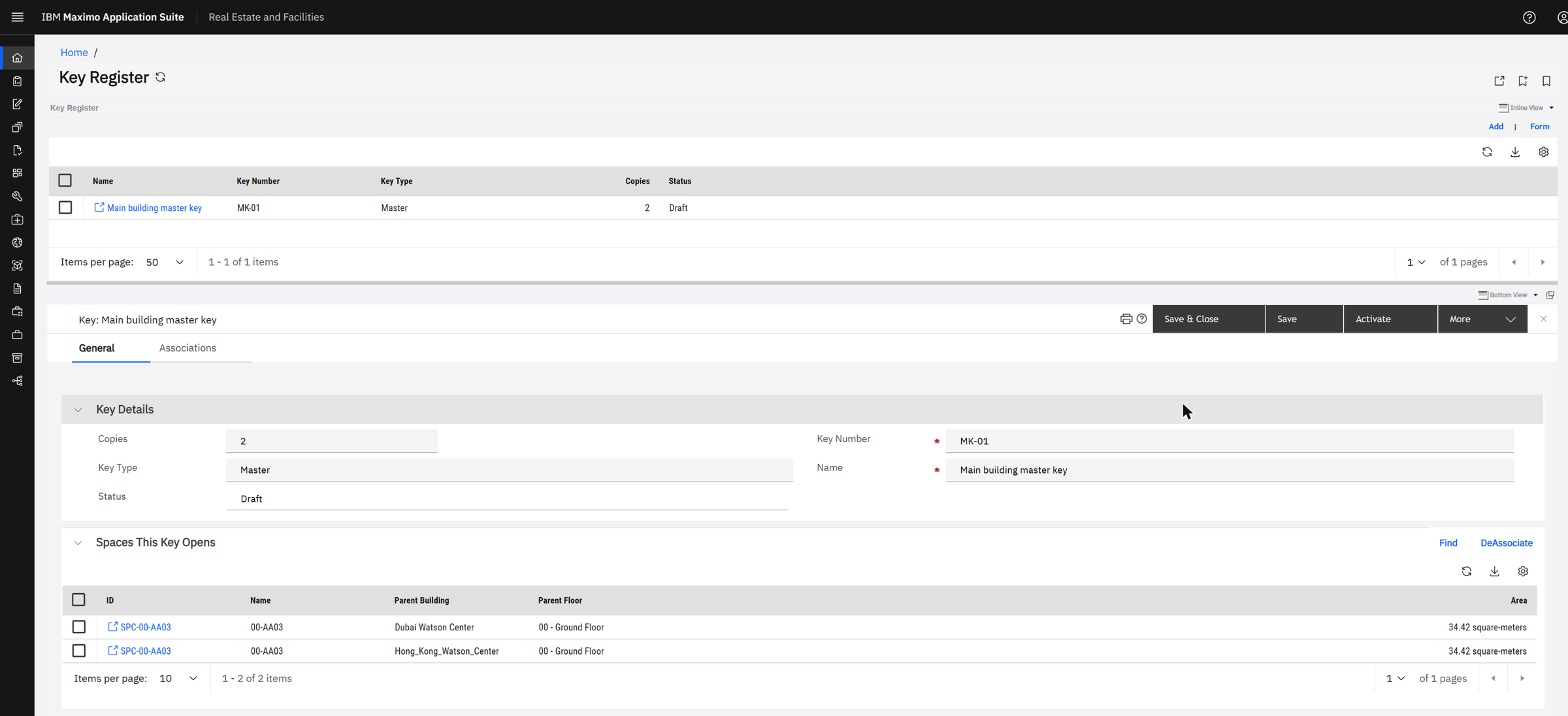1568x716 pixels.
Task: Click the Save button
Action: pos(1304,319)
